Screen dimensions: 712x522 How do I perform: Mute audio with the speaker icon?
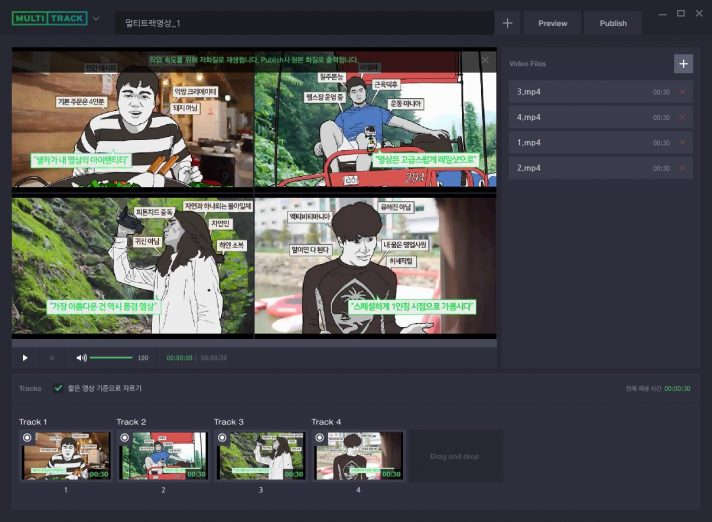pyautogui.click(x=81, y=357)
